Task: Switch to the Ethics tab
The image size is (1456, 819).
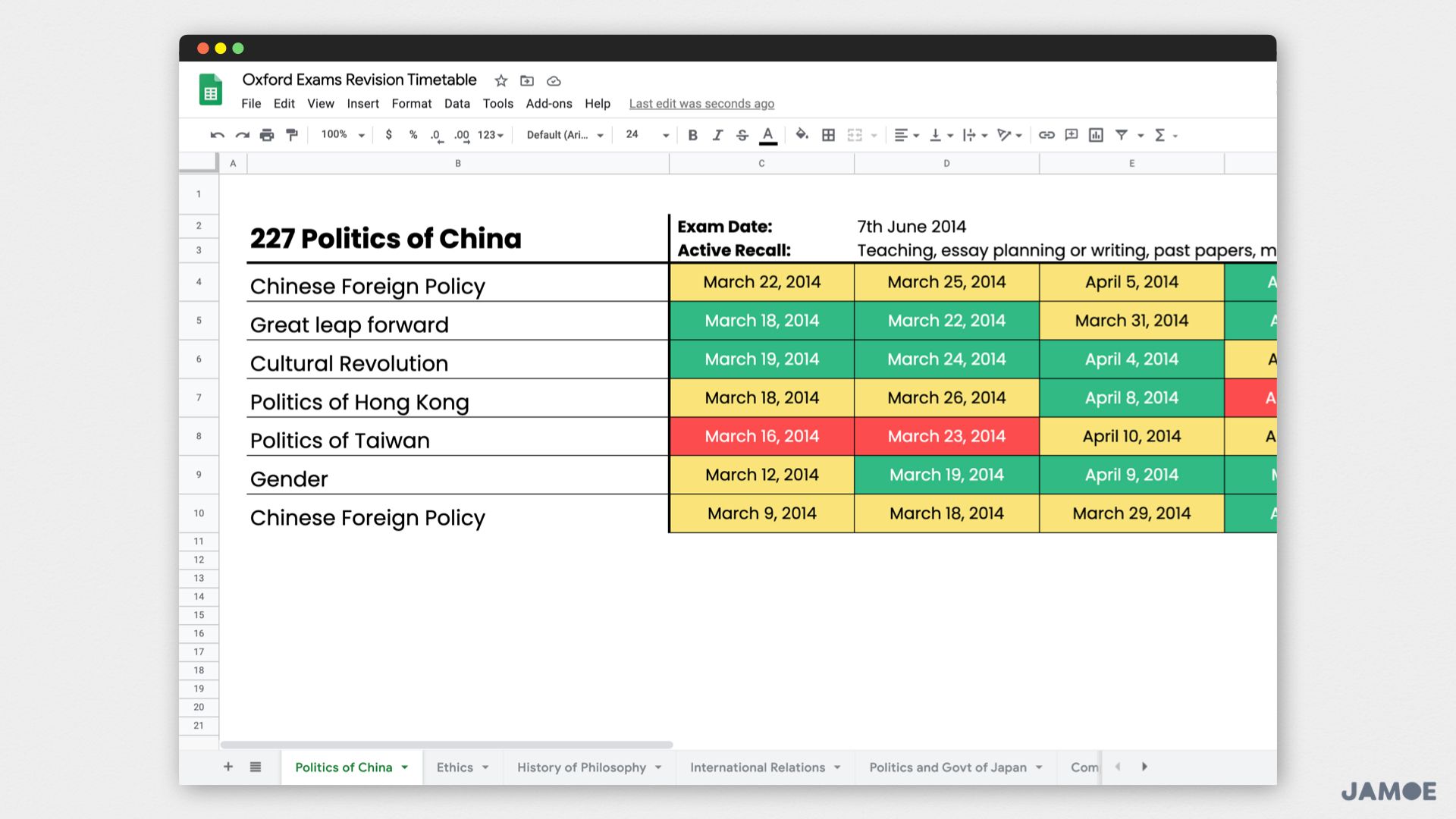Action: coord(455,767)
